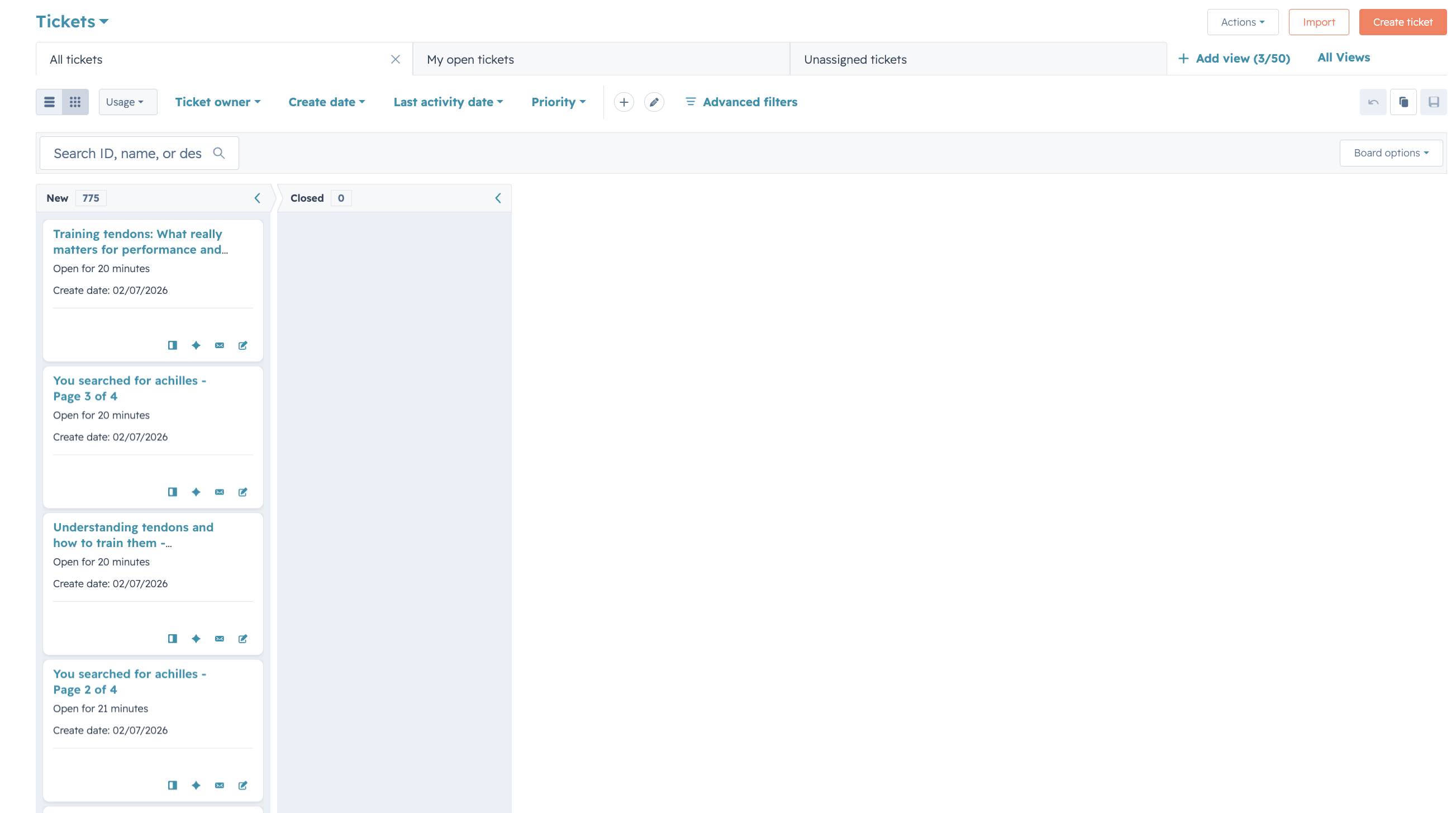Click sparkle AI icon on Understanding tendons ticket
The height and width of the screenshot is (813, 1456).
pyautogui.click(x=196, y=639)
